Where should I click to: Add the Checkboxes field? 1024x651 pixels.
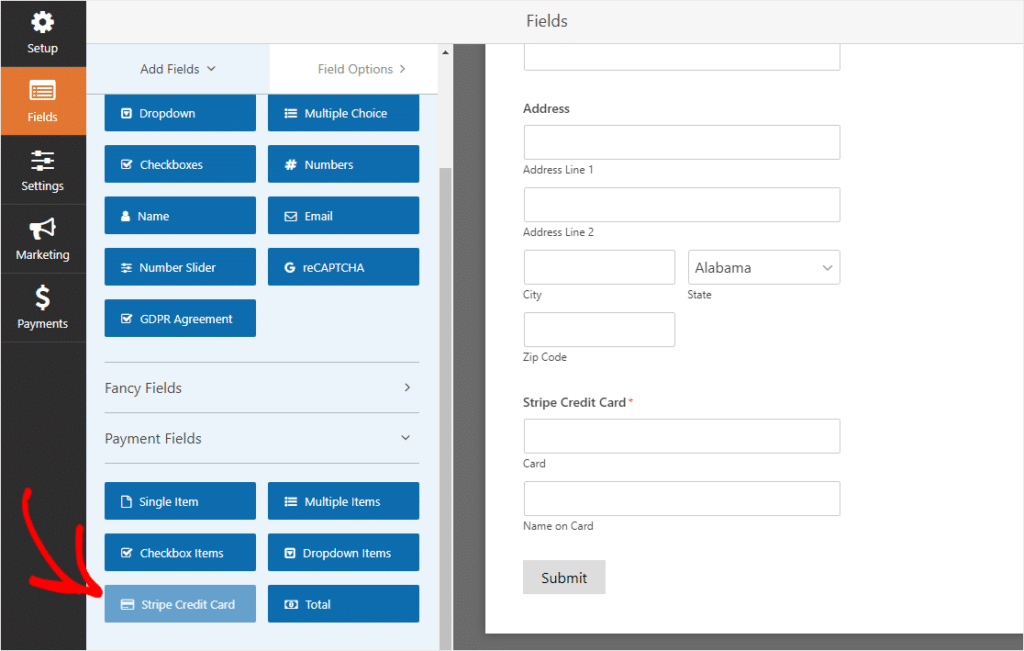179,164
